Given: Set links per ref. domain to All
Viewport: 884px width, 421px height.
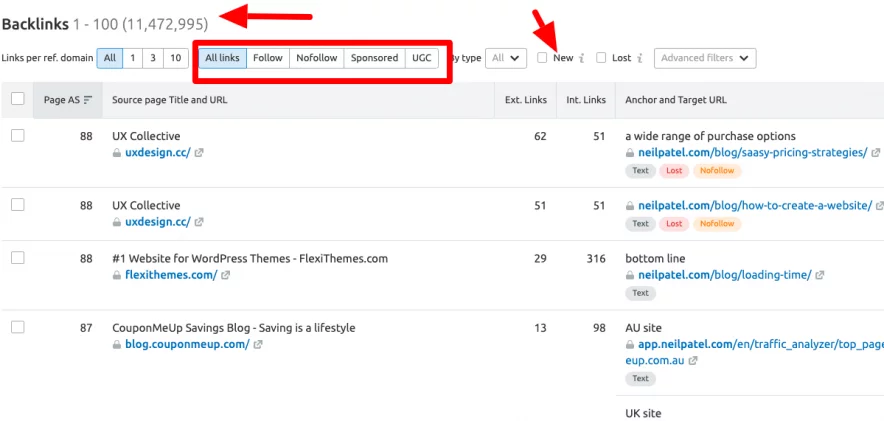Looking at the screenshot, I should 110,57.
